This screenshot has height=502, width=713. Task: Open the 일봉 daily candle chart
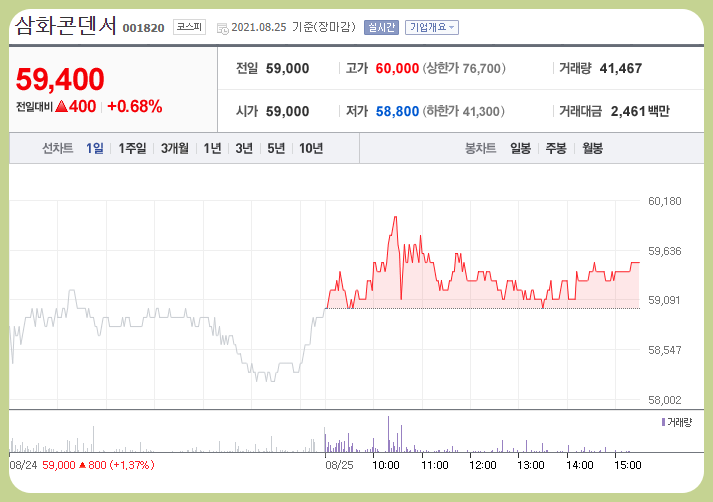point(520,148)
